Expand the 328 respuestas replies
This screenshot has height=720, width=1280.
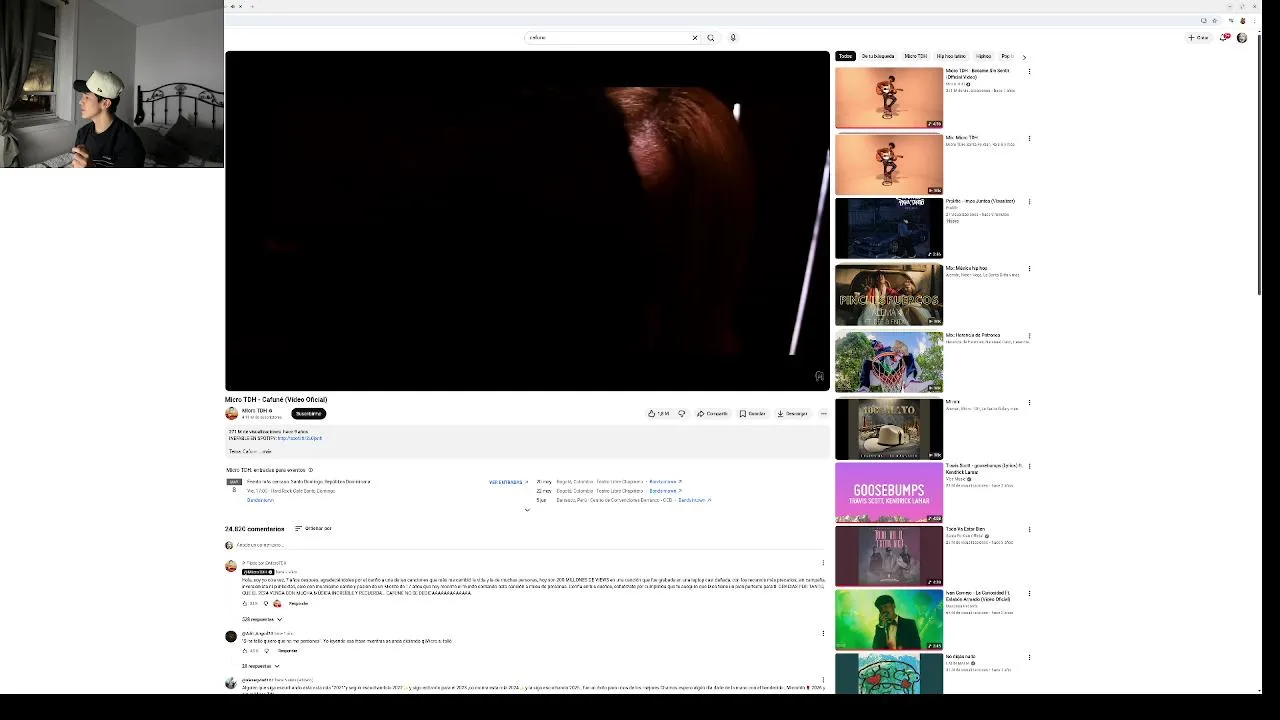(x=262, y=619)
